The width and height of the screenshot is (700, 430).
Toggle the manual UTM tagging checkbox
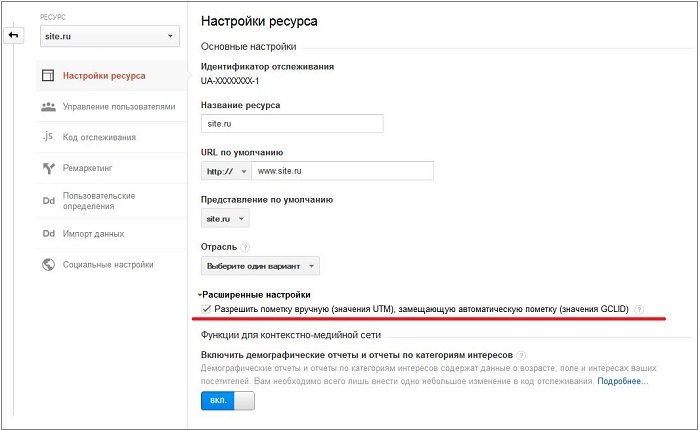(x=206, y=309)
